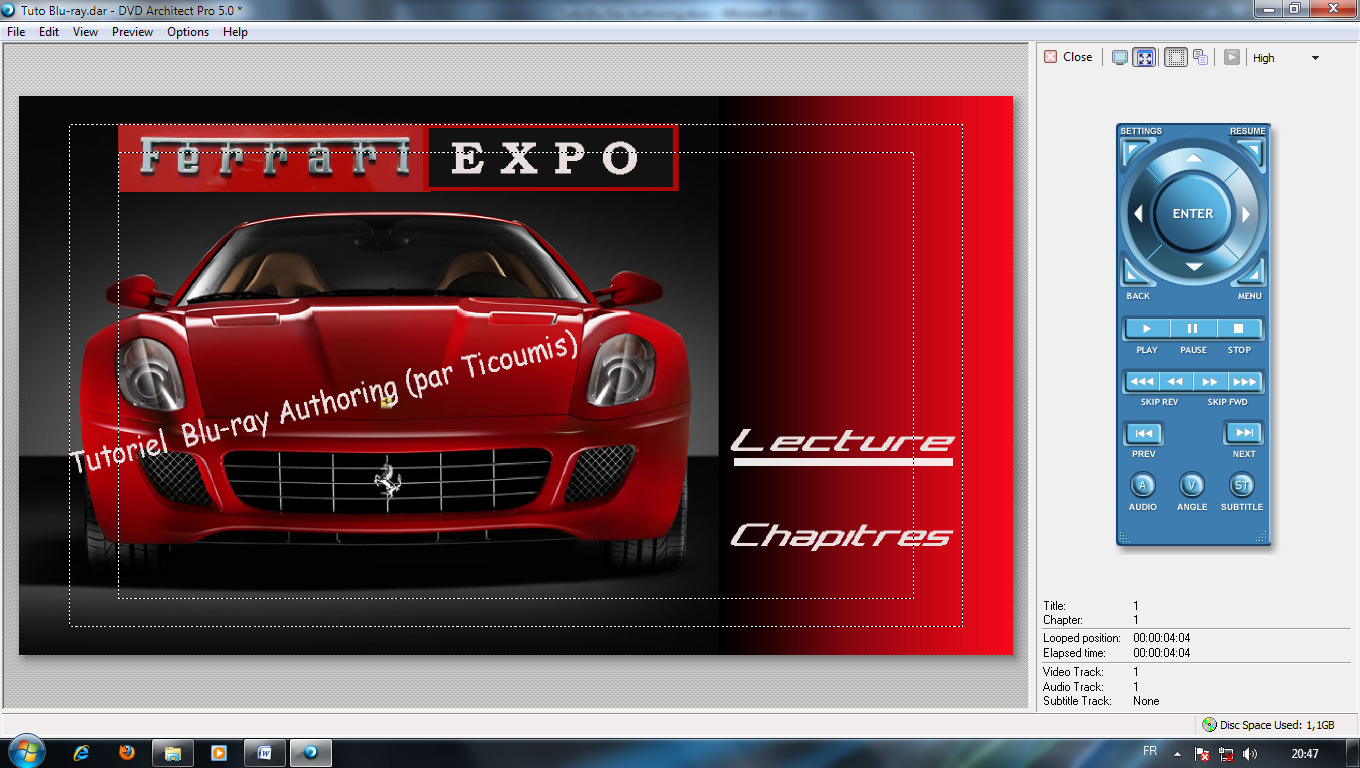Open the Help menu
Screen dimensions: 1360x768
(236, 32)
